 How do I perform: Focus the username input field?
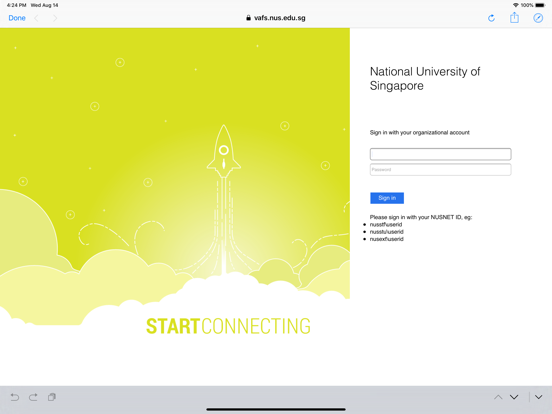[x=440, y=154]
